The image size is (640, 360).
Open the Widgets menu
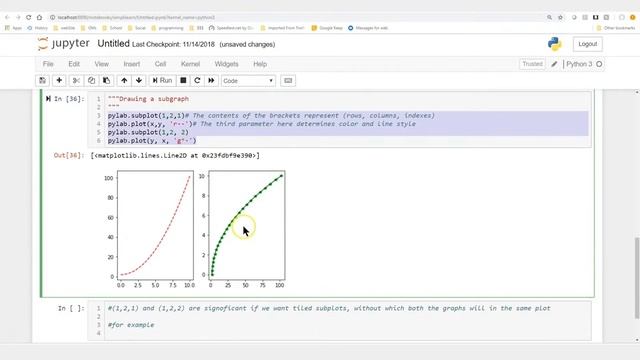[226, 64]
